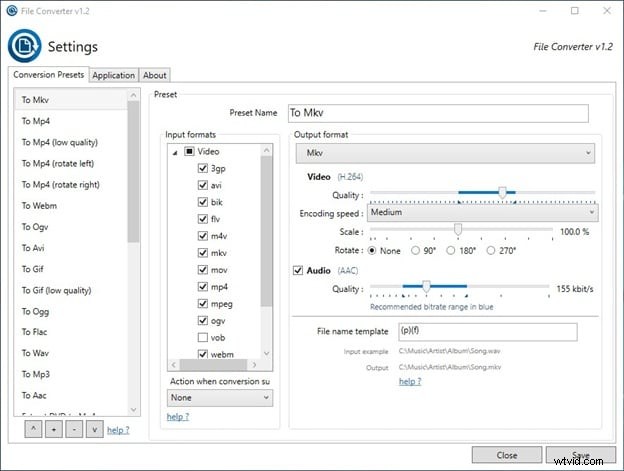
Task: Open the Output format Mkv dropdown
Action: pyautogui.click(x=445, y=153)
